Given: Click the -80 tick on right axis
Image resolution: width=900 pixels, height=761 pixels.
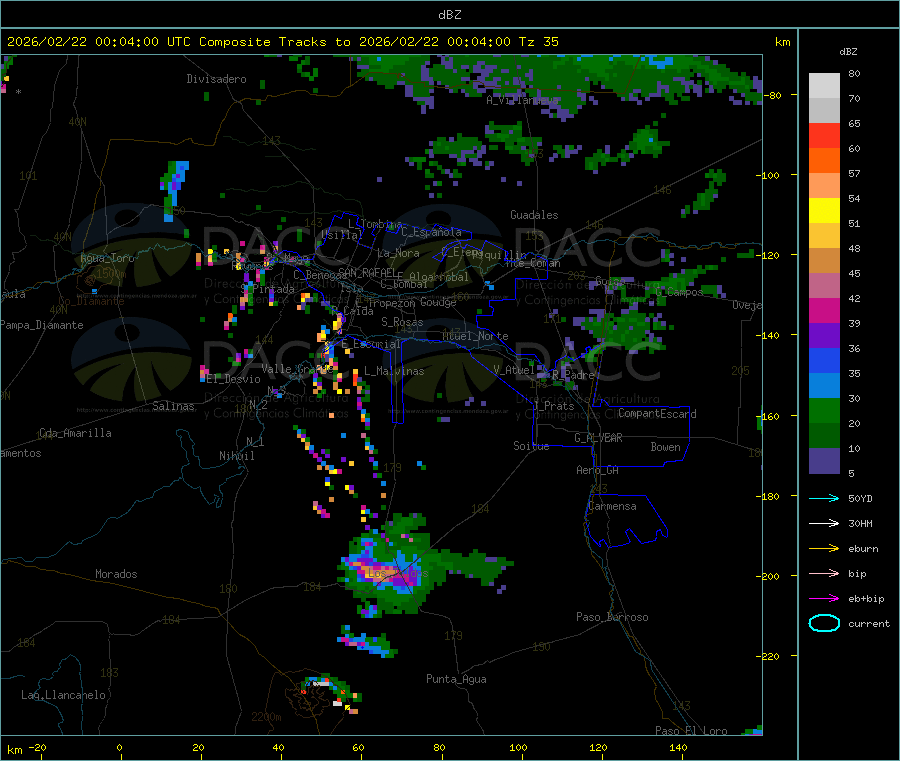Looking at the screenshot, I should [775, 95].
